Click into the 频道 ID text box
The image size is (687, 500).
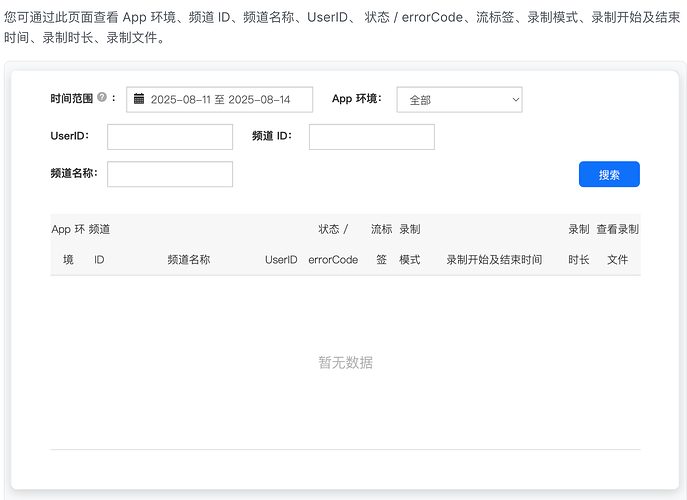click(371, 137)
